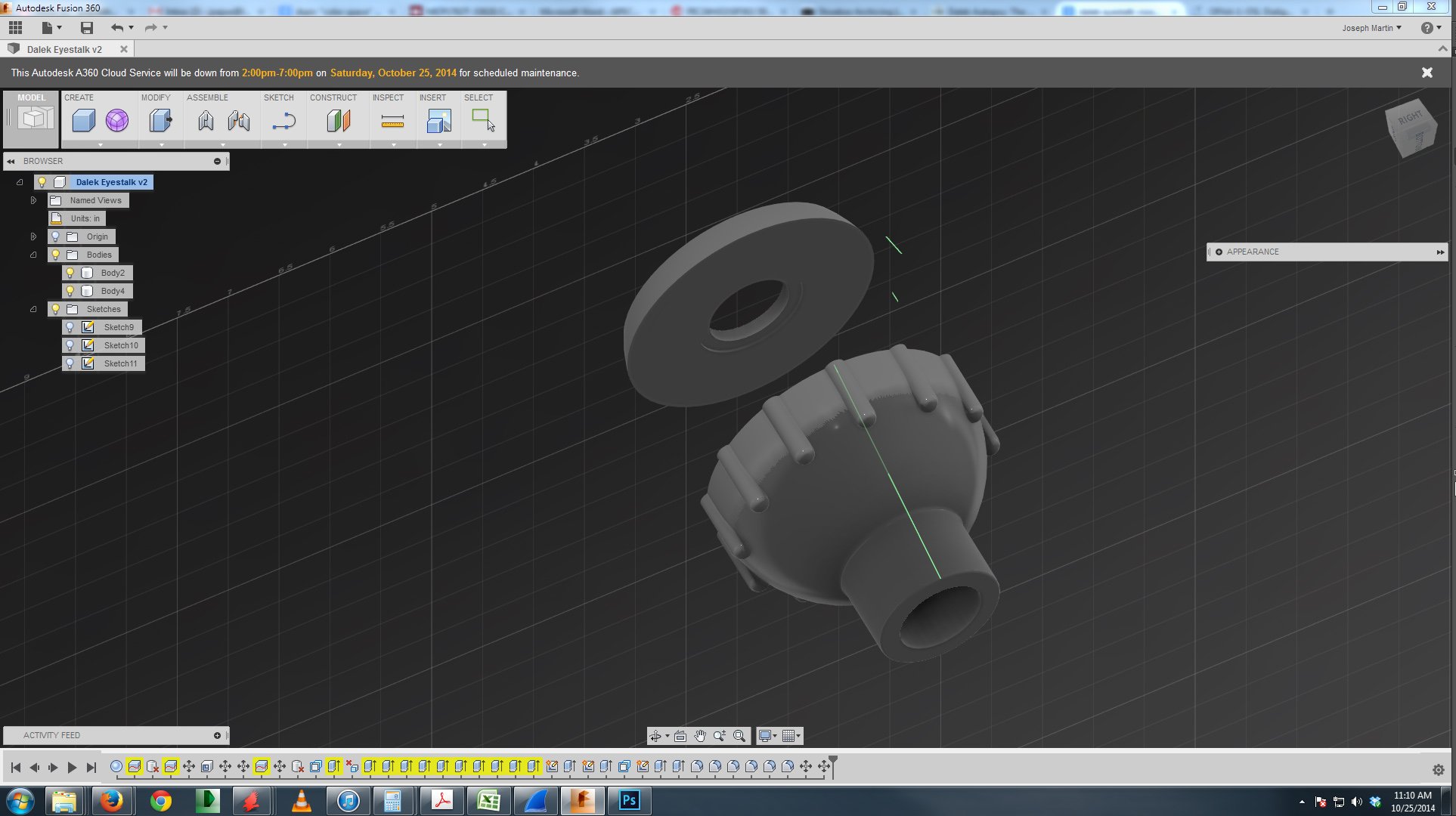Switch workspace via MODEL button
Screen dimensions: 1456x816
(32, 119)
